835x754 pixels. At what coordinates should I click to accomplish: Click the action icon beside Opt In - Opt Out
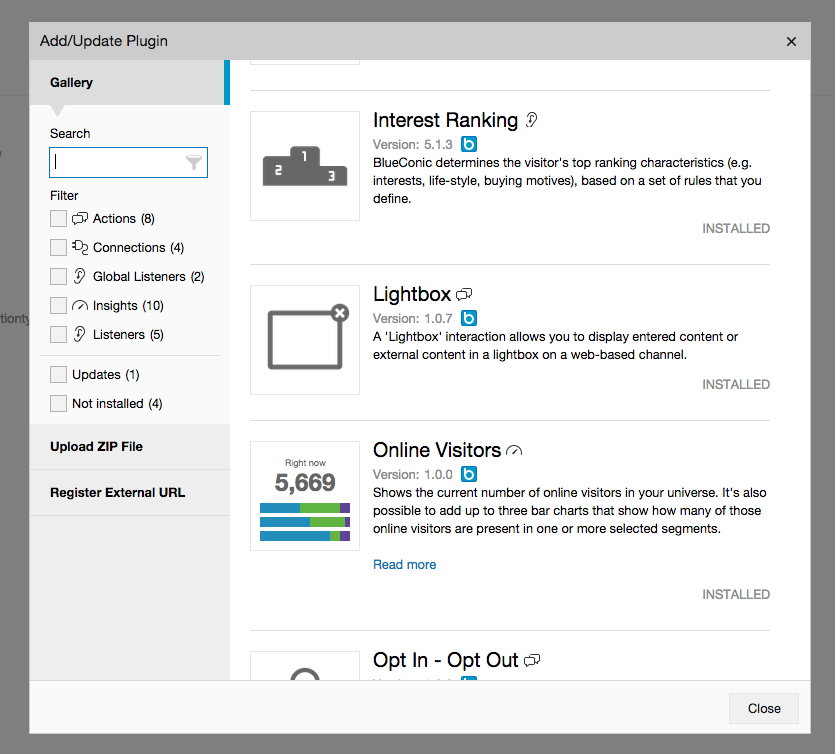click(x=532, y=661)
